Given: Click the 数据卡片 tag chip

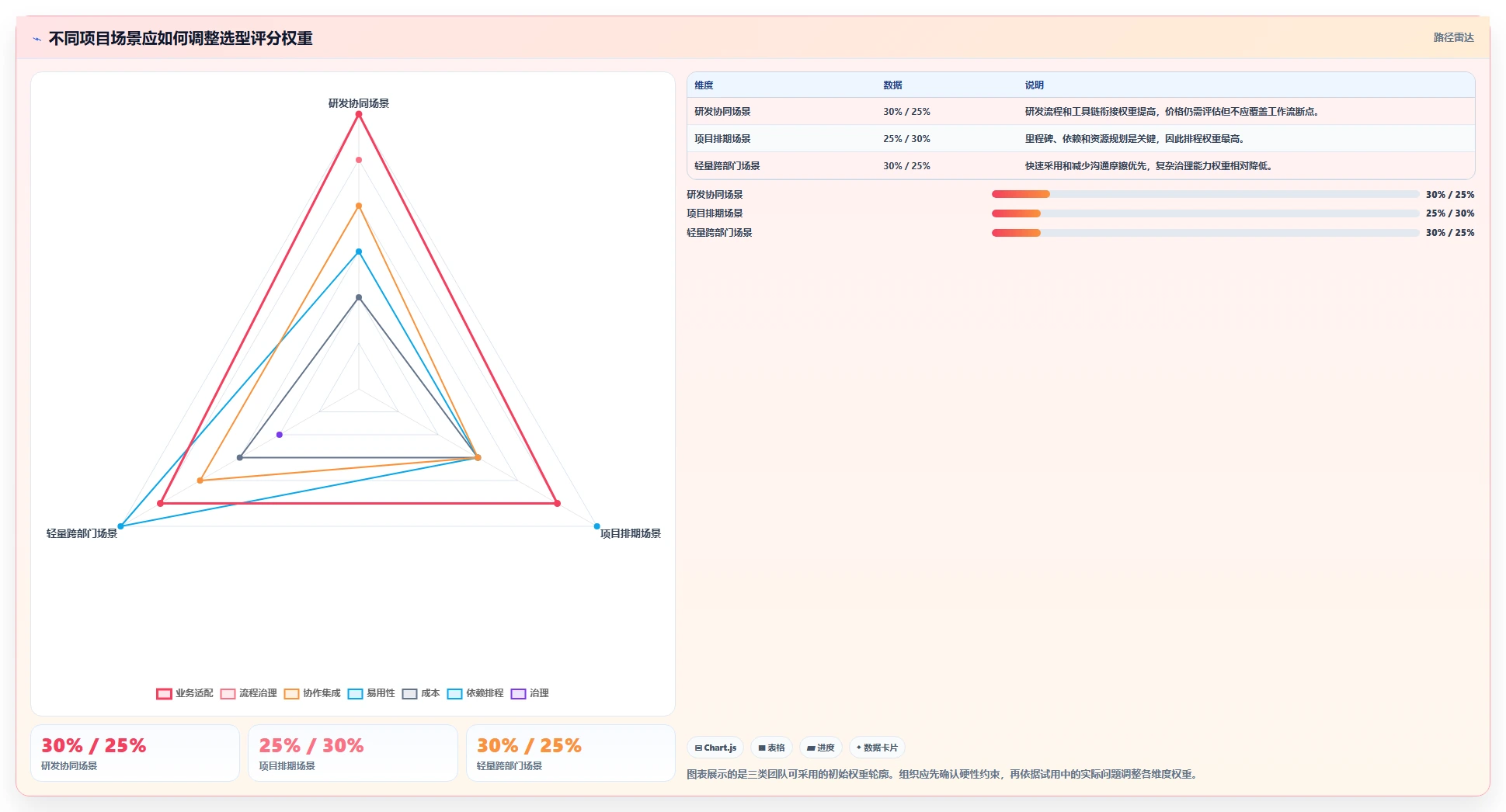Looking at the screenshot, I should pyautogui.click(x=877, y=748).
